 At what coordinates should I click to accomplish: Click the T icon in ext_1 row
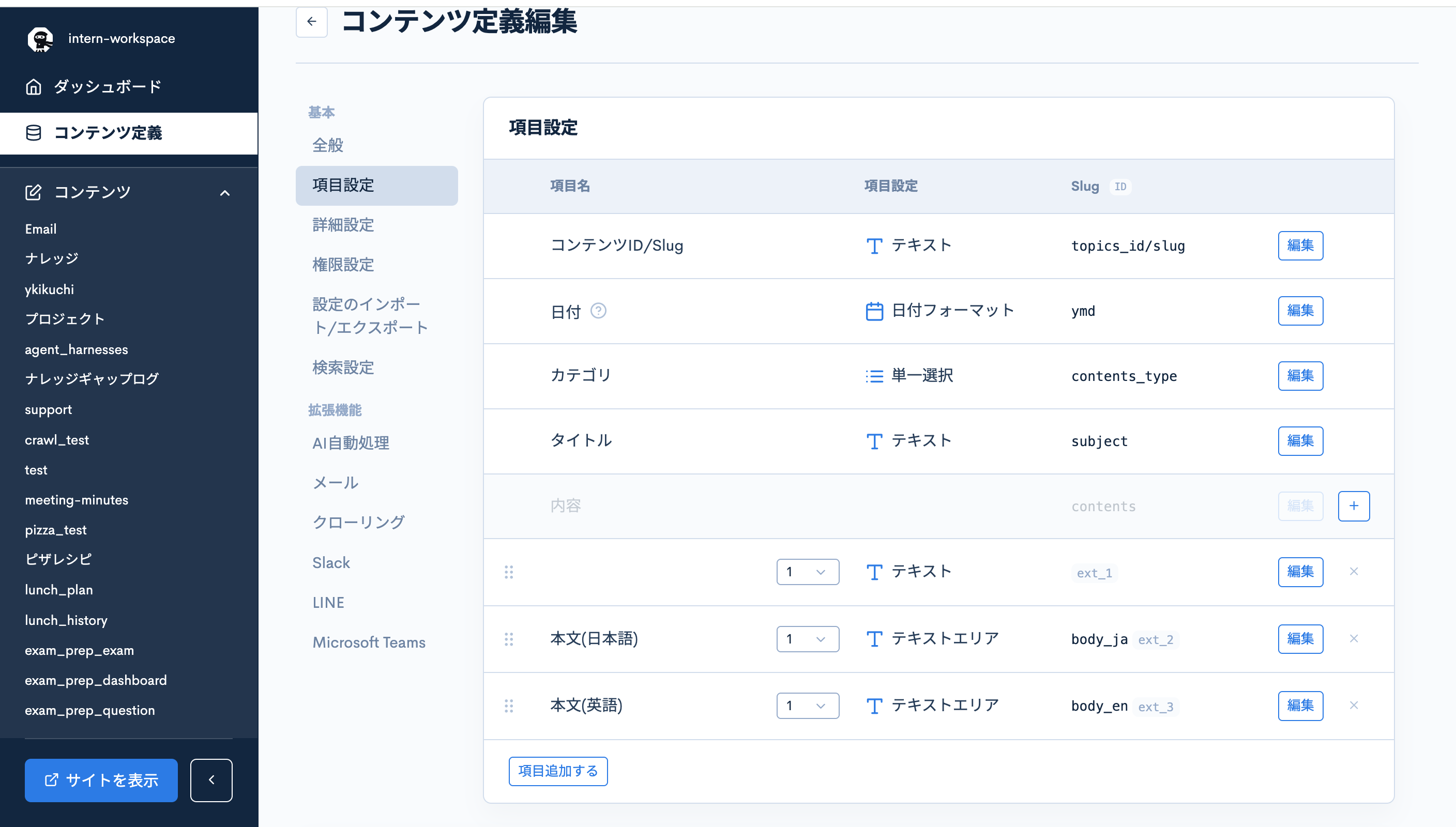[874, 572]
